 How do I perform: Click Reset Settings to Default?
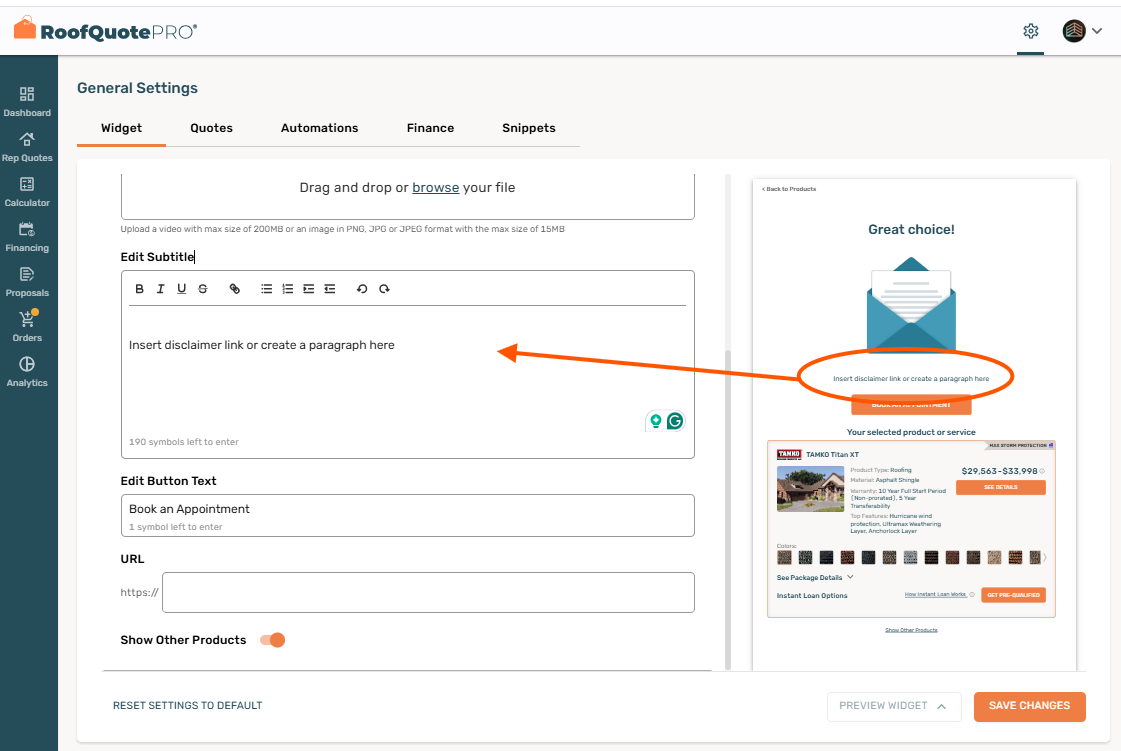pos(187,706)
